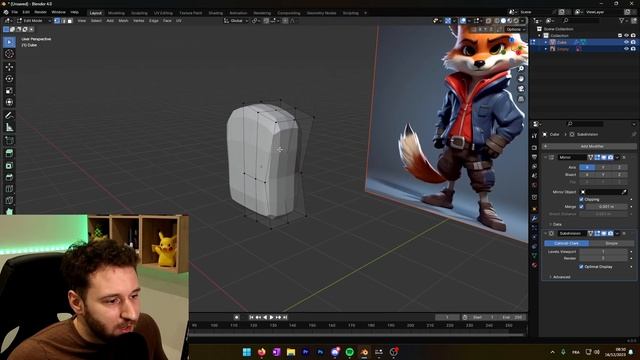640x360 pixels.
Task: Open the outliner filter funnel
Action: [621, 20]
